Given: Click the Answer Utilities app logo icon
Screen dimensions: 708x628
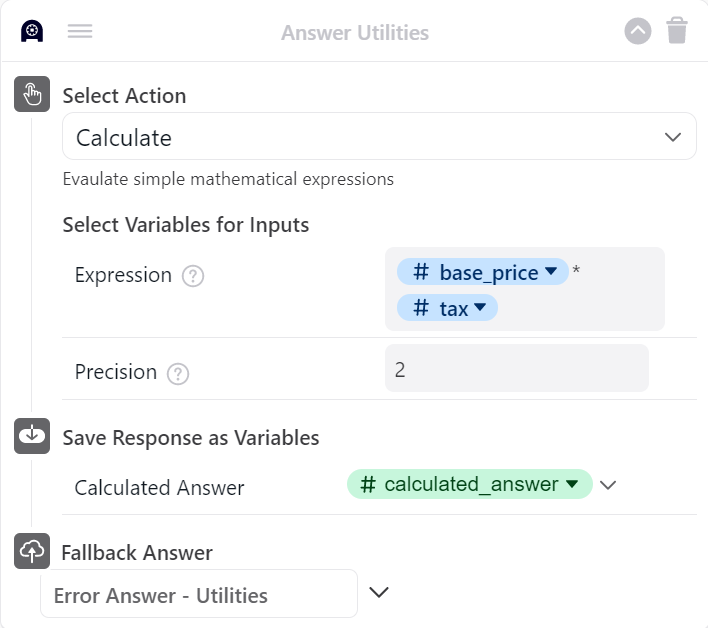Looking at the screenshot, I should pos(32,31).
